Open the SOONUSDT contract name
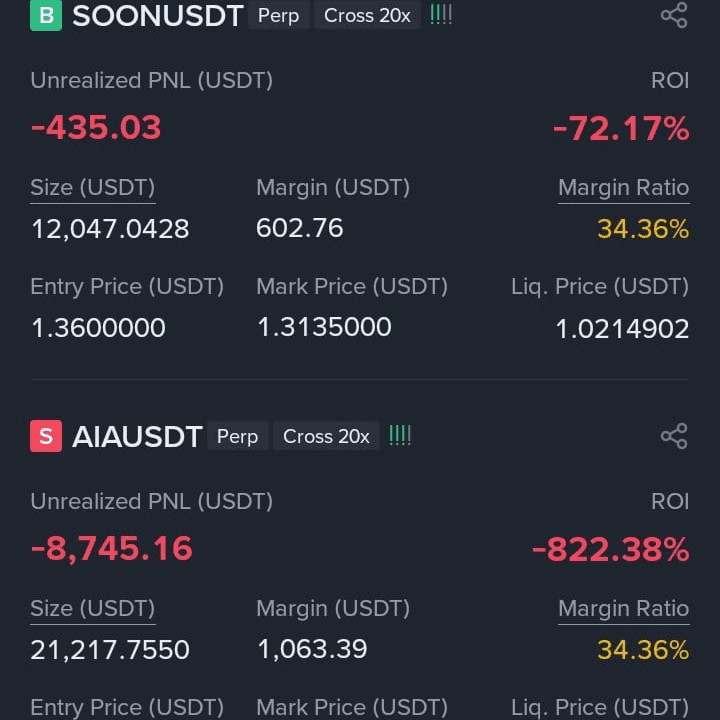The height and width of the screenshot is (720, 720). (158, 16)
